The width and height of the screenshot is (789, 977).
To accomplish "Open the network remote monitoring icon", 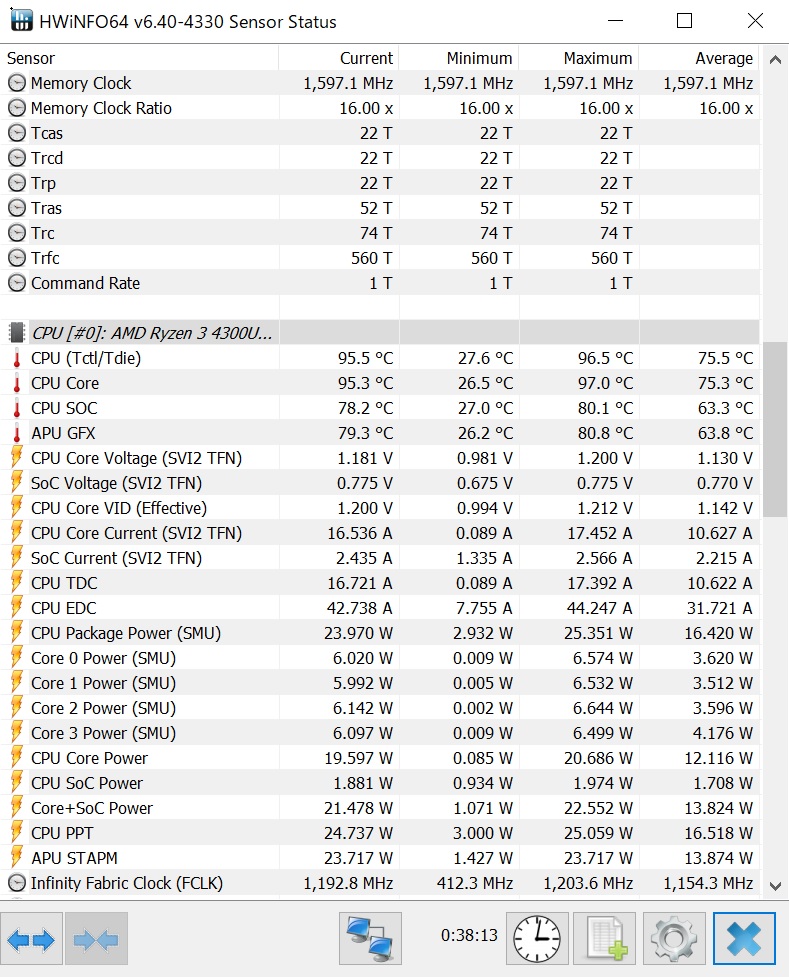I will pos(370,939).
